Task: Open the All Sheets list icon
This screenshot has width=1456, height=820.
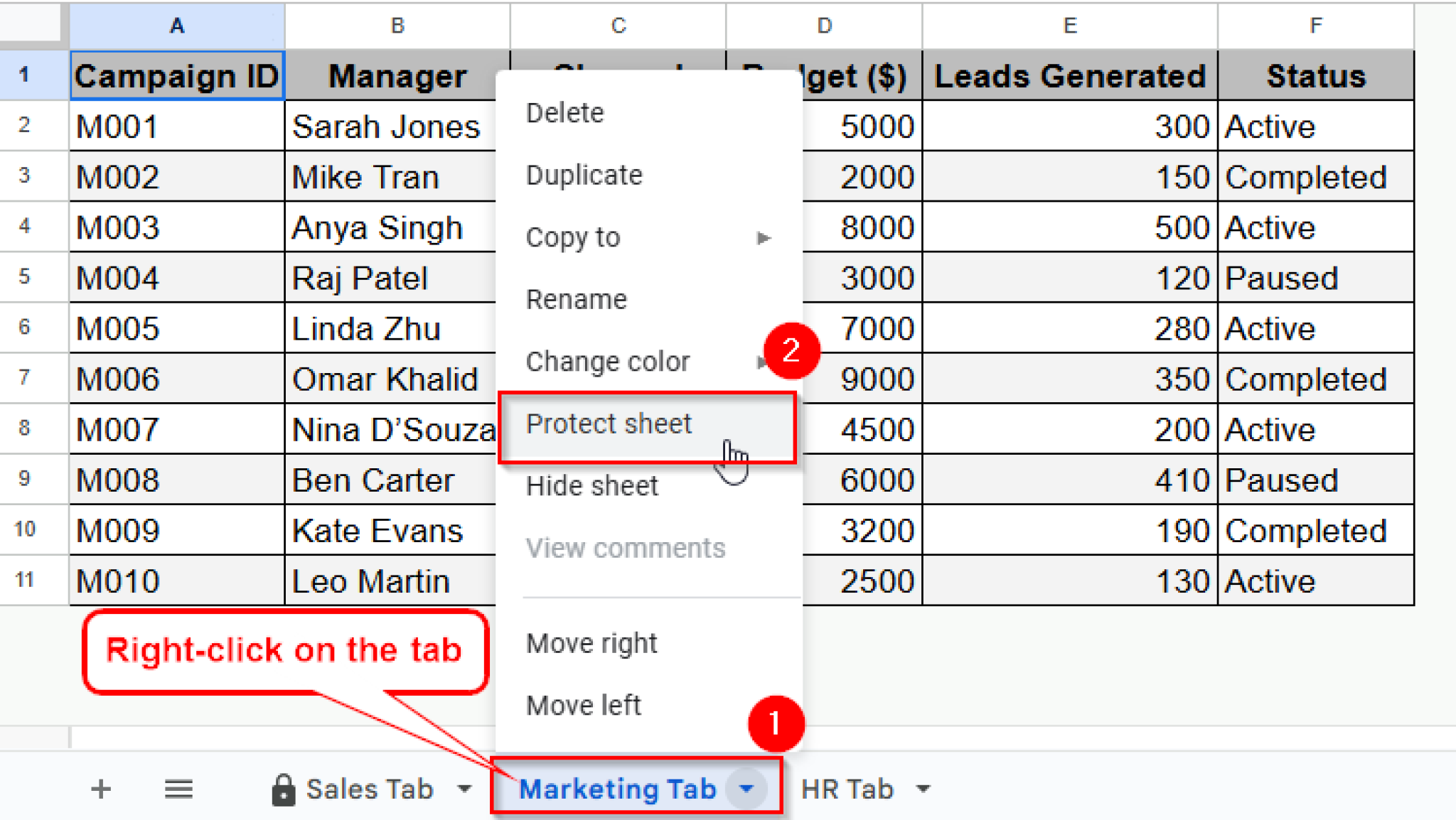Action: (x=178, y=789)
